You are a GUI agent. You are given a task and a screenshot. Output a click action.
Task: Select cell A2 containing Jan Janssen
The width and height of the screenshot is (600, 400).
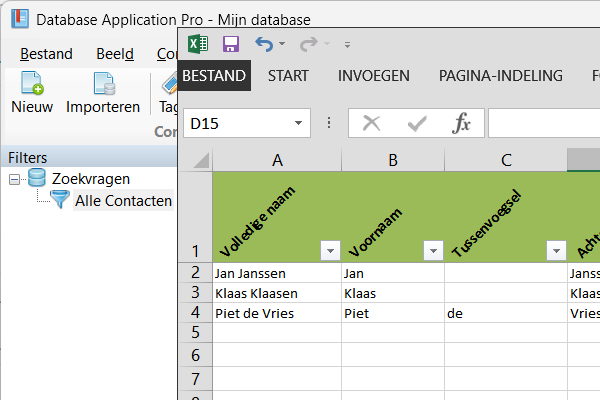pyautogui.click(x=276, y=273)
